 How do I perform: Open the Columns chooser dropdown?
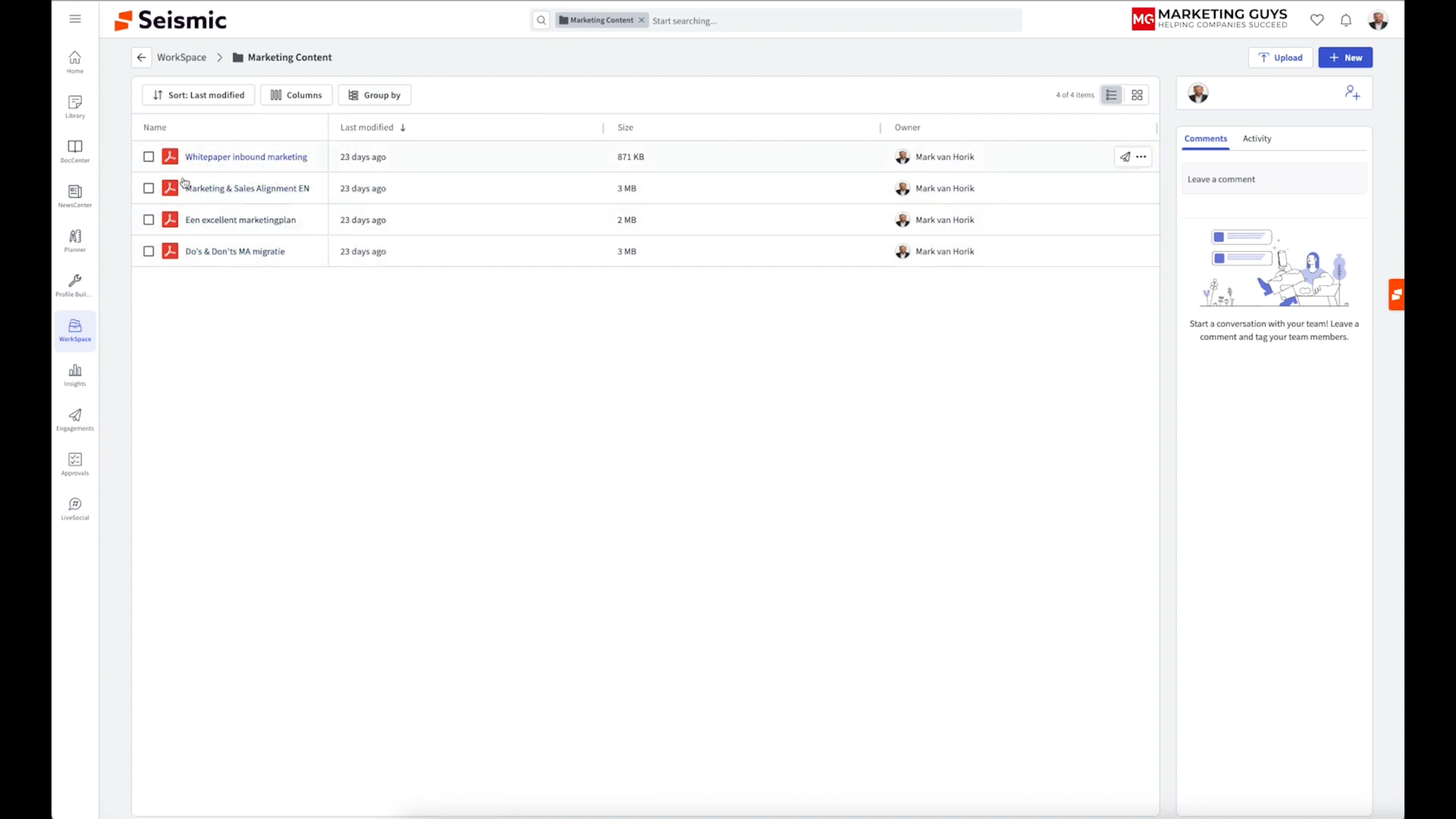pos(296,95)
